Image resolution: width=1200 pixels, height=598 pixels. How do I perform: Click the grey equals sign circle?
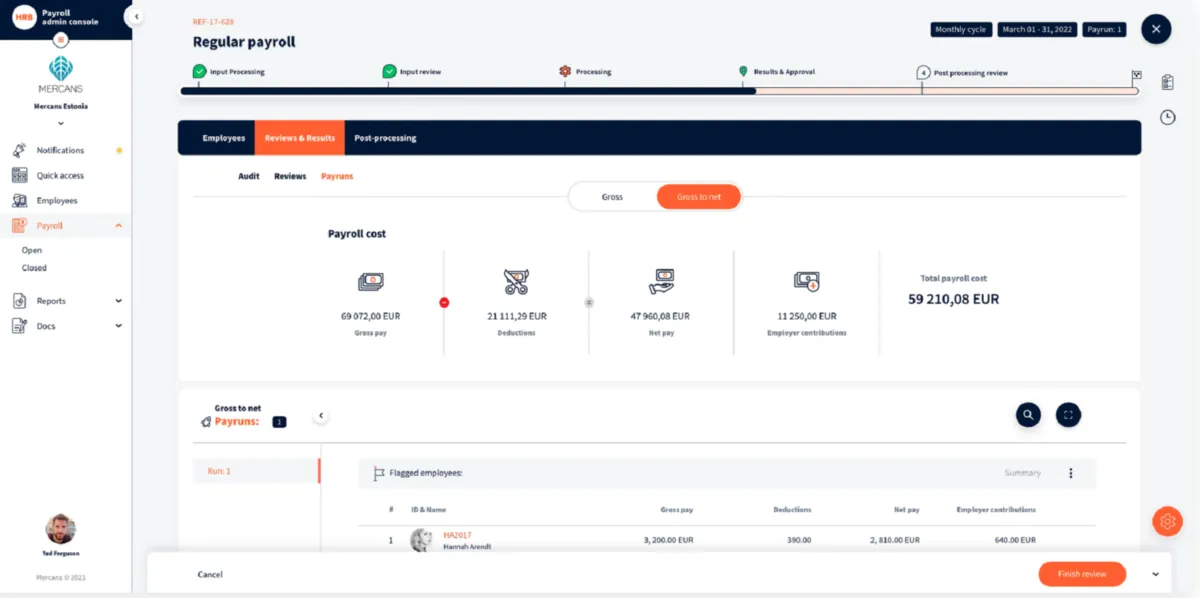click(x=589, y=302)
